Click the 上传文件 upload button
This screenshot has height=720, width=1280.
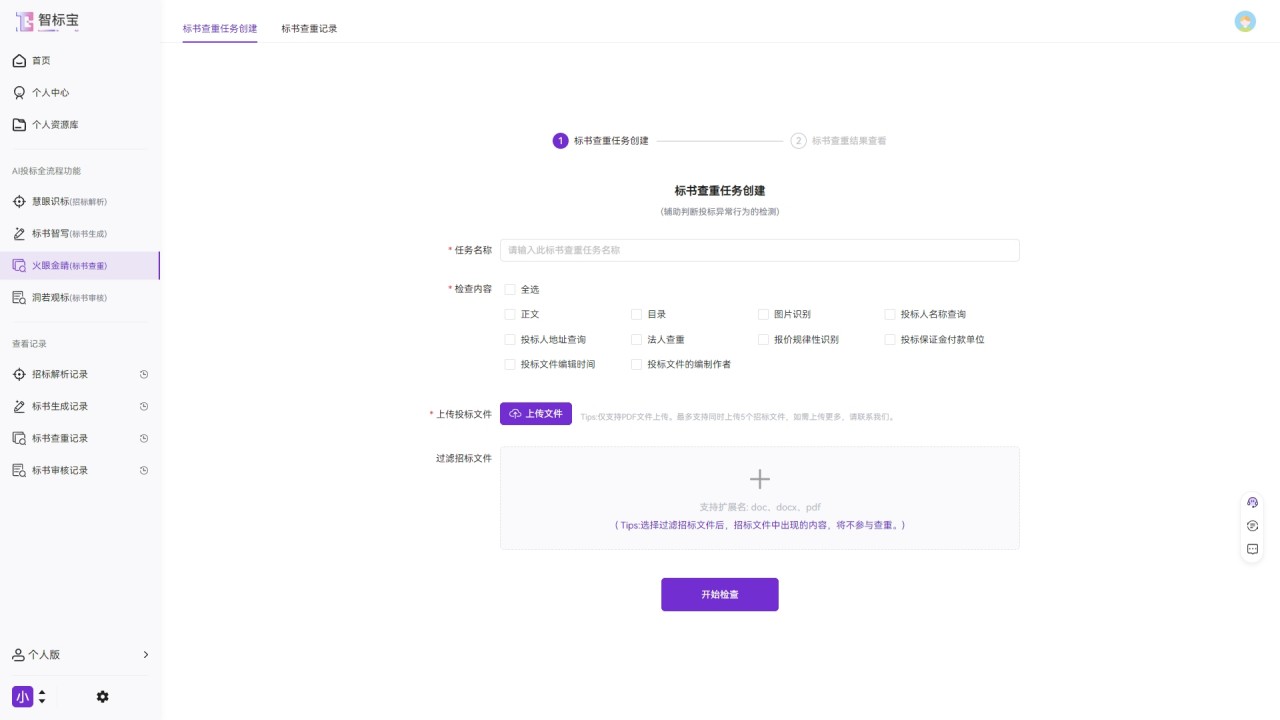[x=536, y=414]
